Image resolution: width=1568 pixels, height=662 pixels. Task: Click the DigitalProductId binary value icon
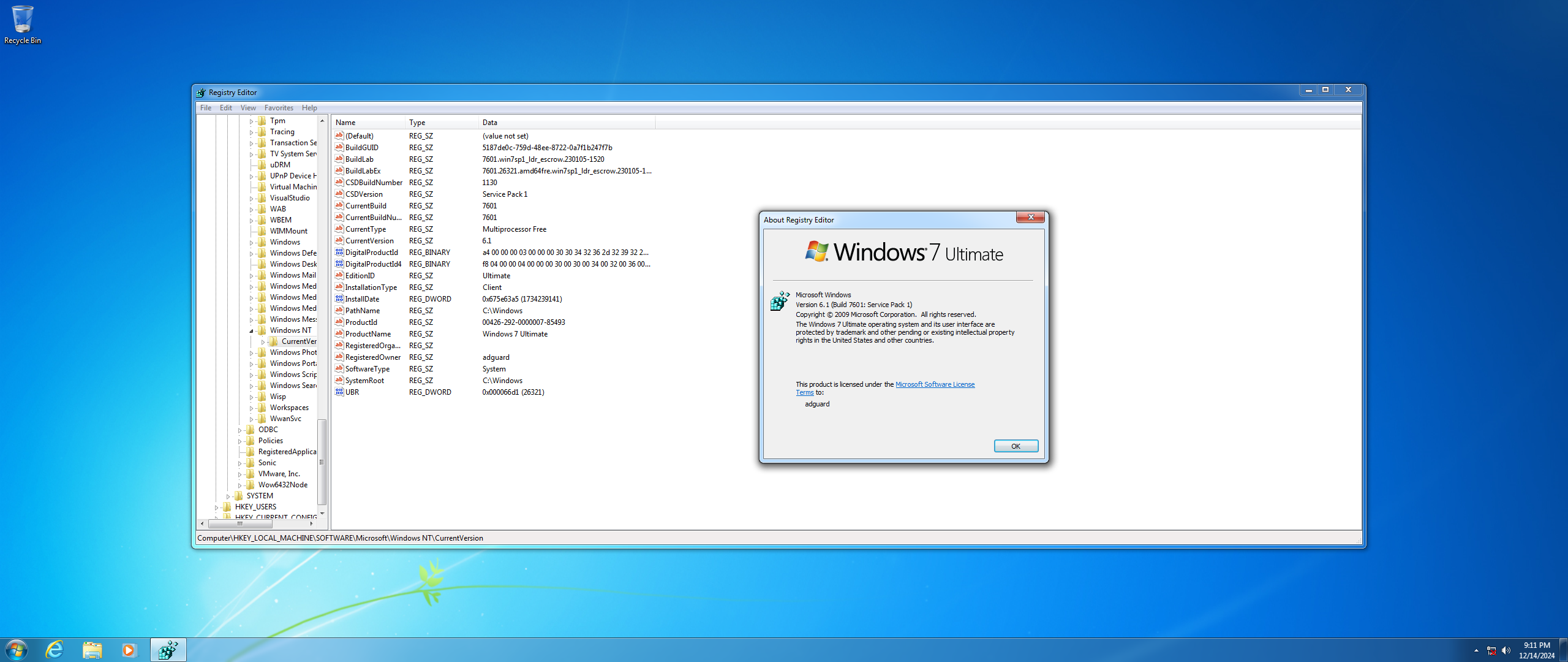pos(339,252)
